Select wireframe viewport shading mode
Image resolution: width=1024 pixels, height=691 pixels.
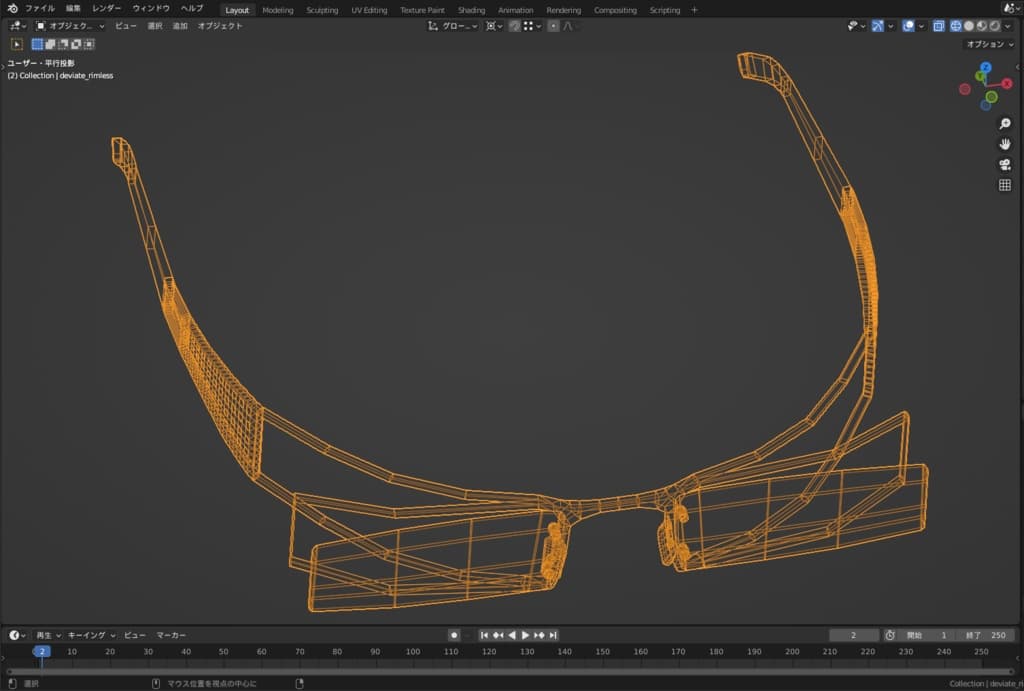click(x=955, y=26)
